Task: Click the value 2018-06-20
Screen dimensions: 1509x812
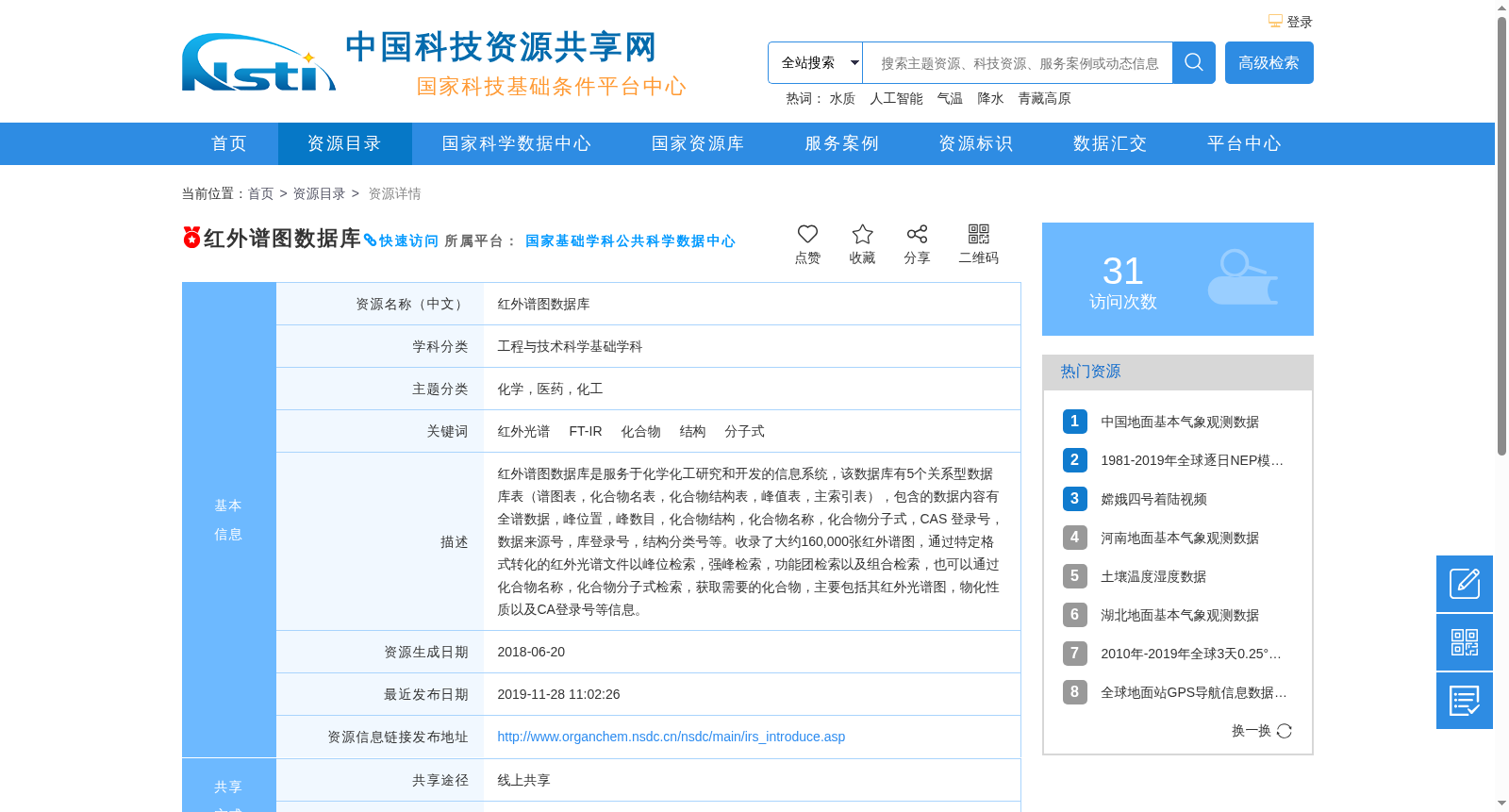Action: [x=531, y=652]
